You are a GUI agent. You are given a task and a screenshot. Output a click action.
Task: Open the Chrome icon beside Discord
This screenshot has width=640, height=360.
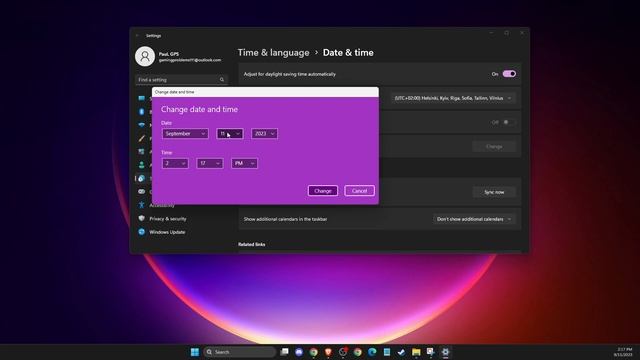coord(313,352)
